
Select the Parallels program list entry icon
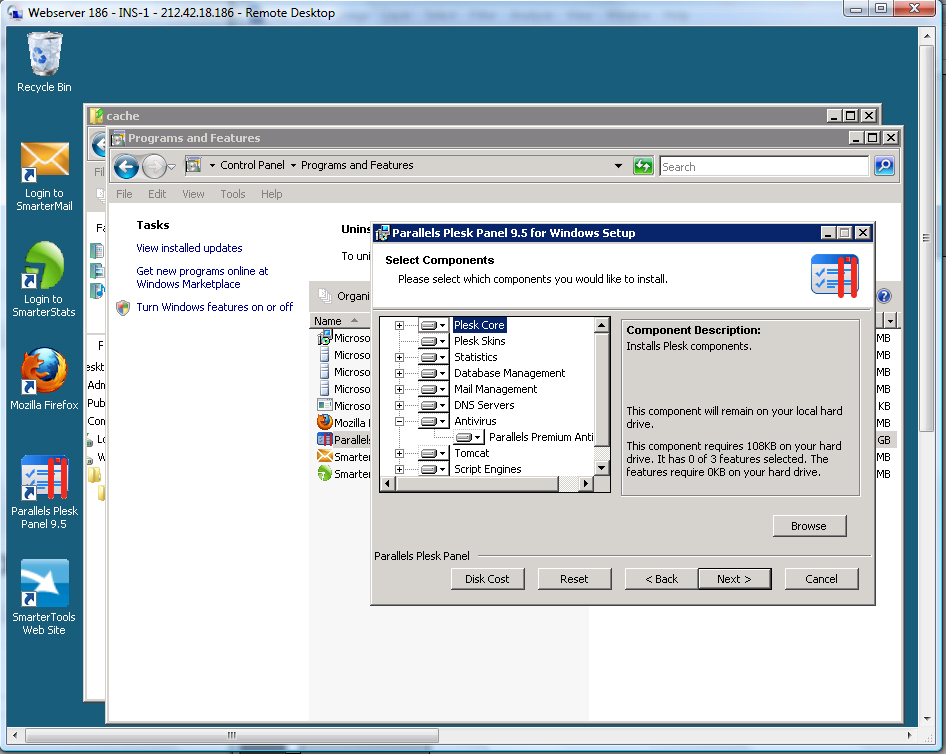[x=325, y=439]
